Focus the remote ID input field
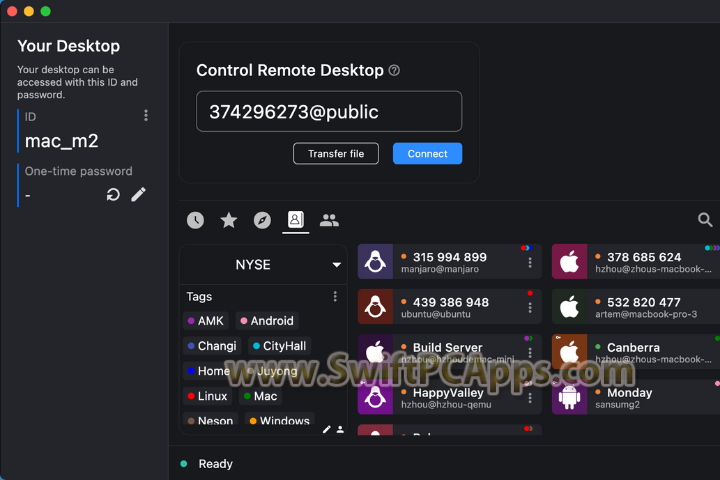Image resolution: width=720 pixels, height=480 pixels. 329,112
